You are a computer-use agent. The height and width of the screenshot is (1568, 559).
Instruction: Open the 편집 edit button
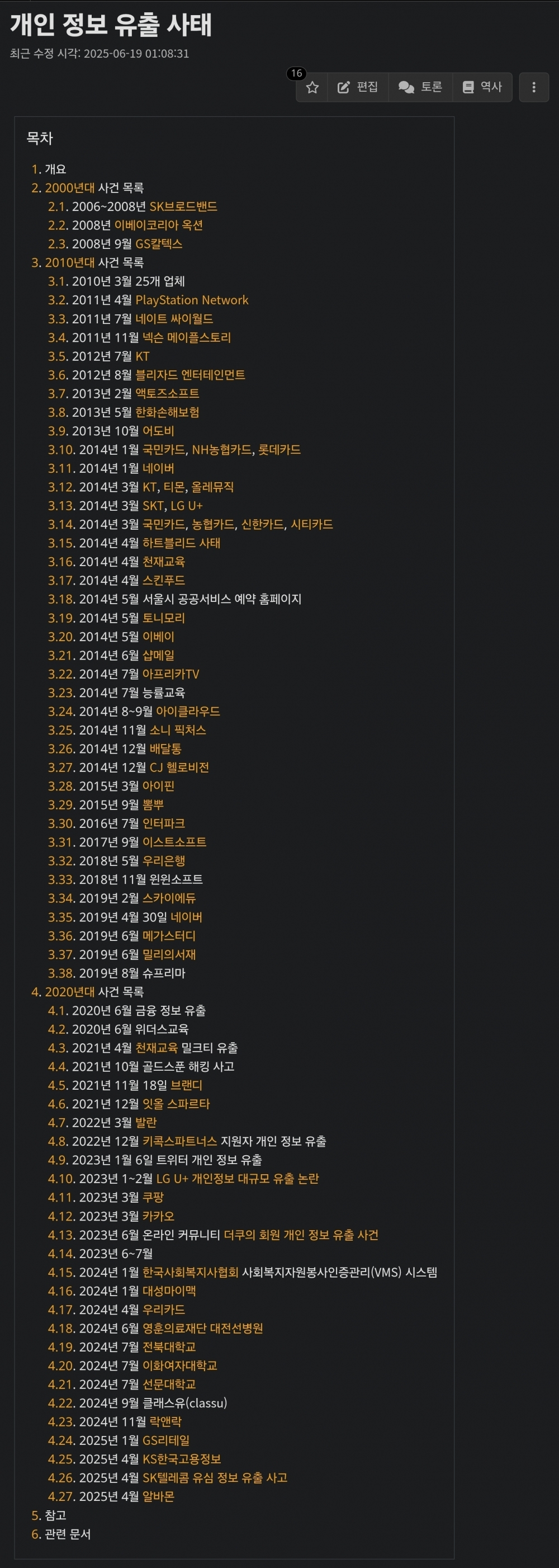point(358,87)
